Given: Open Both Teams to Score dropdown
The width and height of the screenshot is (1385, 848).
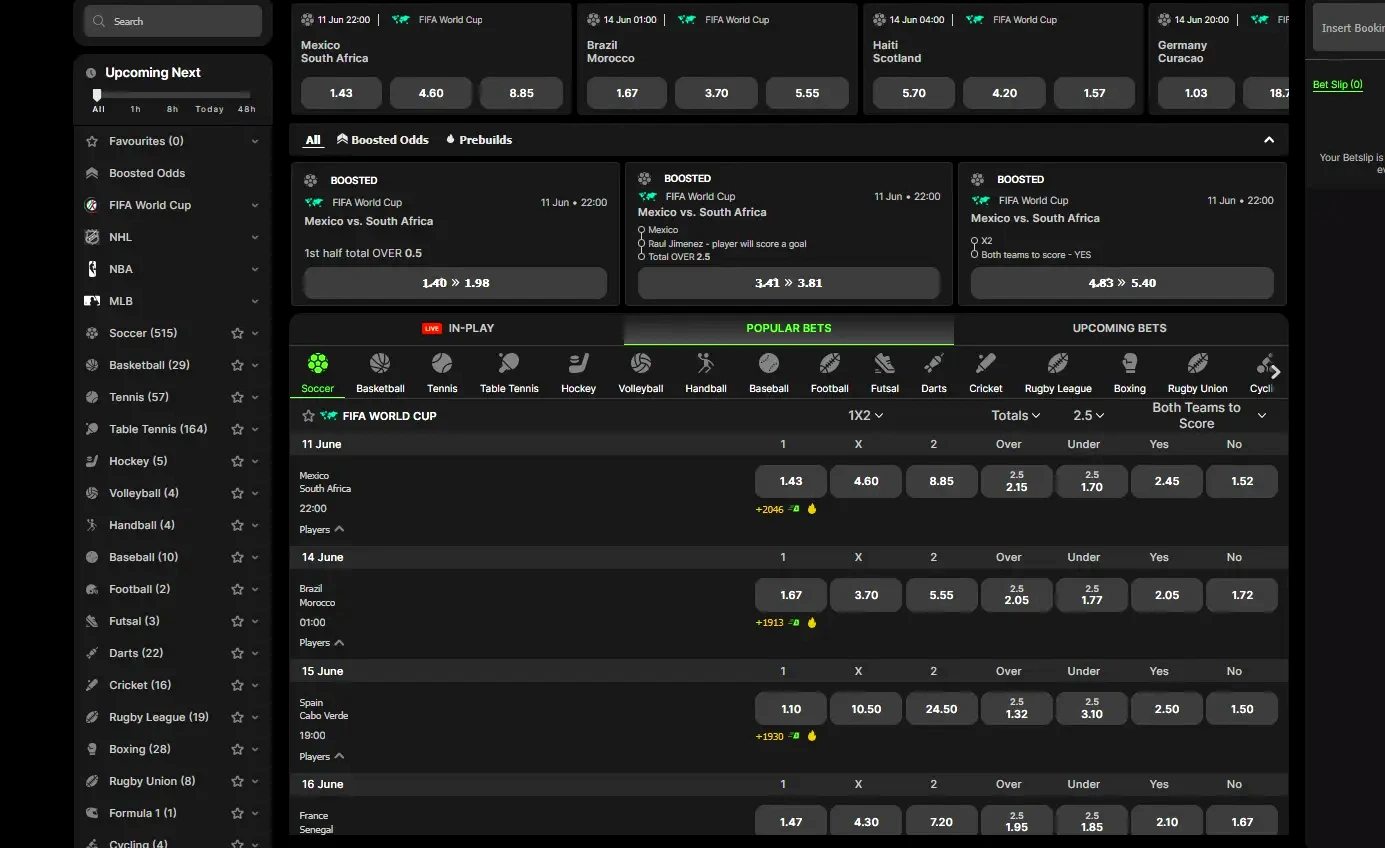Looking at the screenshot, I should [1209, 415].
